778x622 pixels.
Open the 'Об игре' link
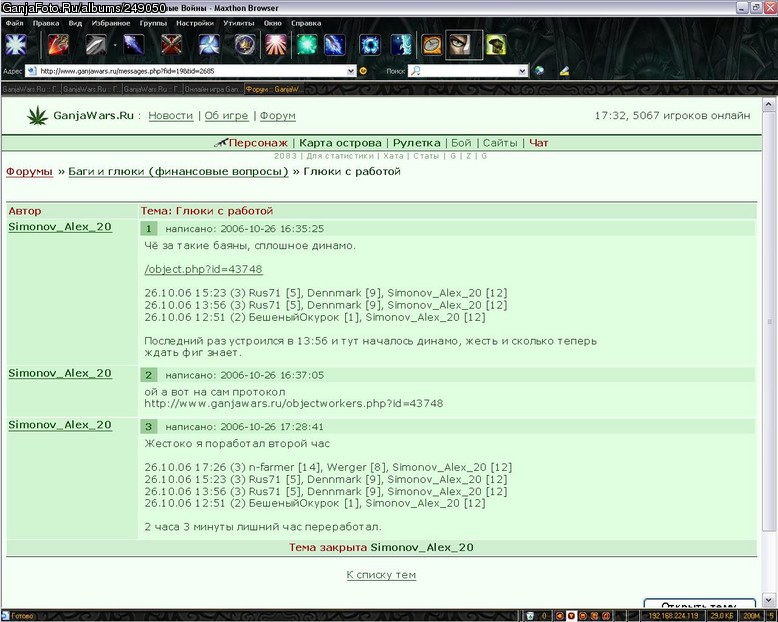[226, 116]
